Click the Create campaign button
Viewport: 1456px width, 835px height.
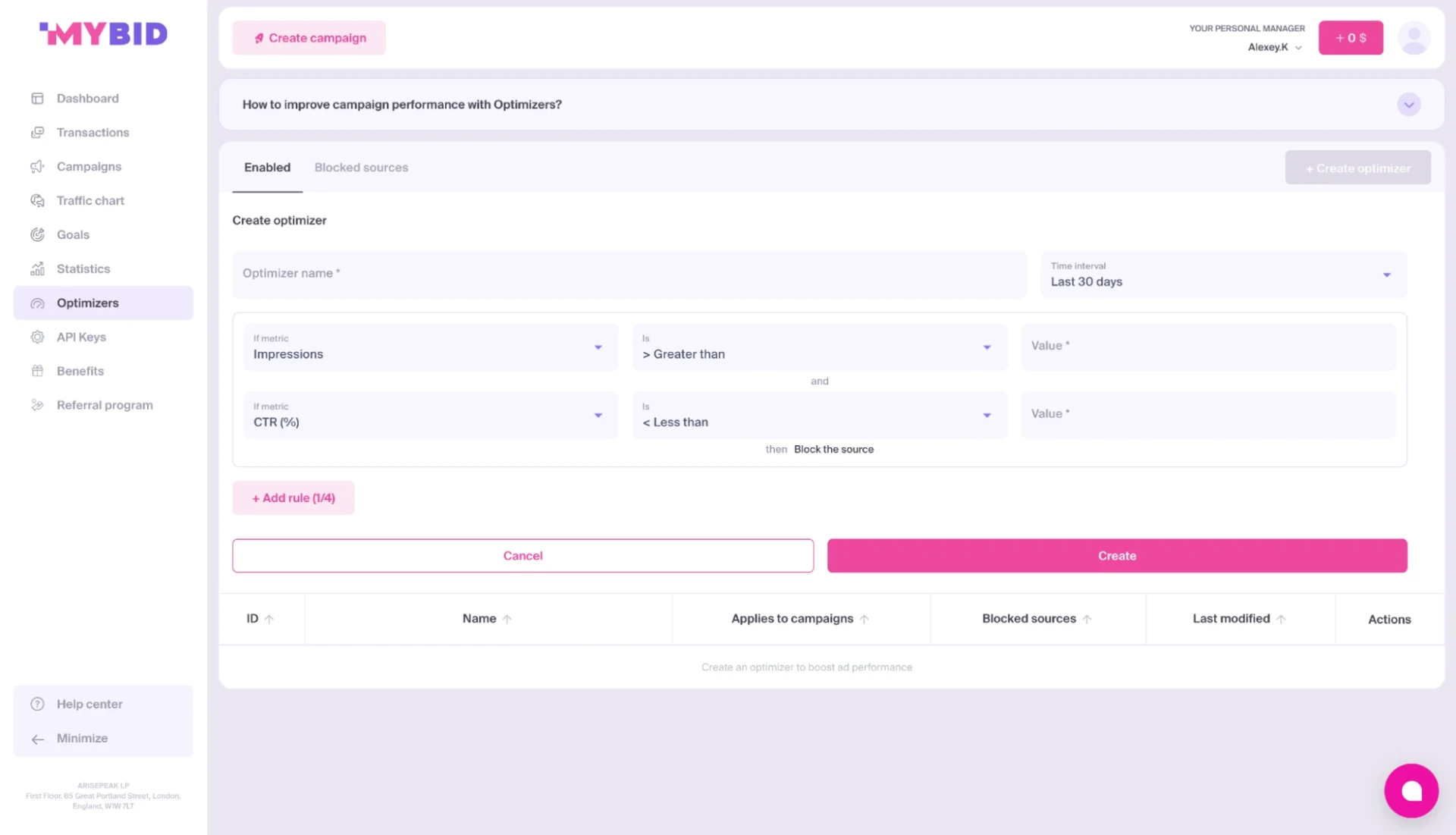pyautogui.click(x=309, y=38)
